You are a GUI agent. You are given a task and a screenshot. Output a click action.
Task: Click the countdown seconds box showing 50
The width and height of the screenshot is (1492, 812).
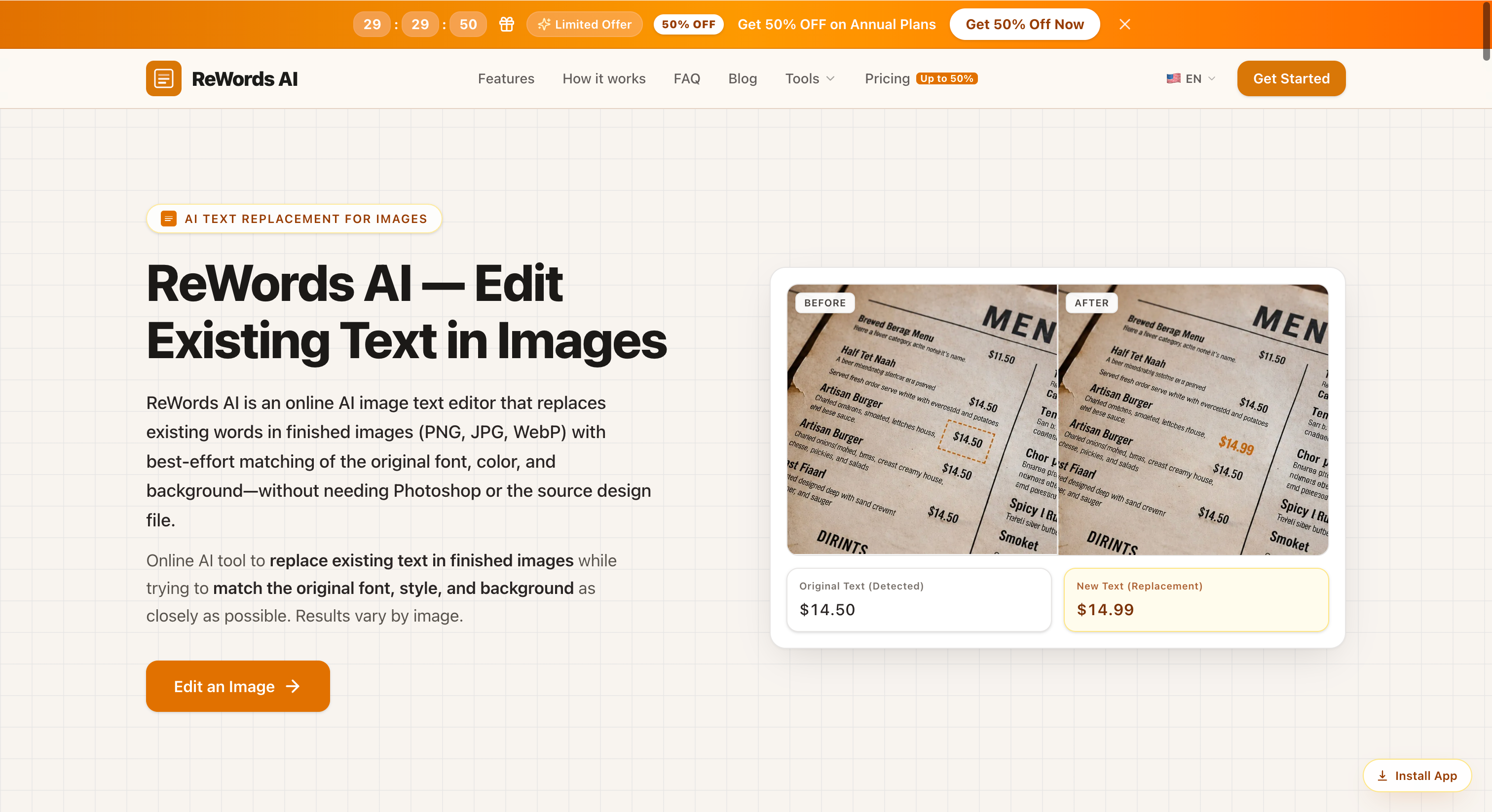point(468,24)
